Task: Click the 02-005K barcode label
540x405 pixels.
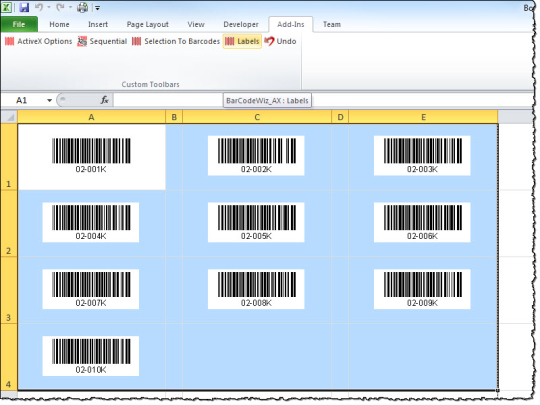Action: (256, 222)
